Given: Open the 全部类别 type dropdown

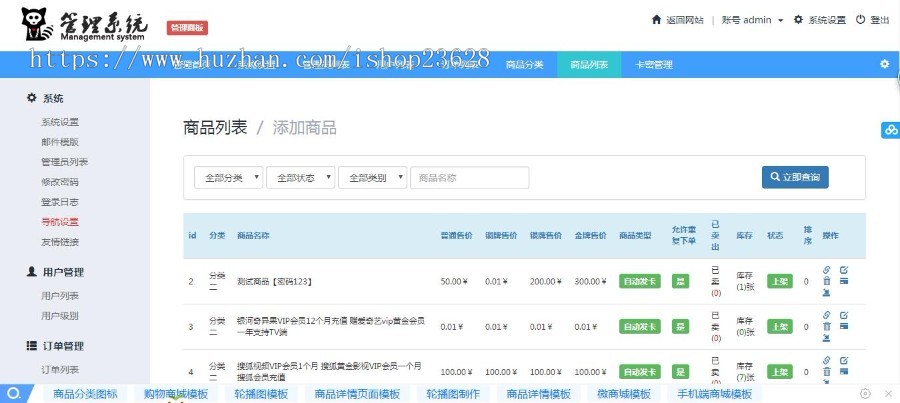Looking at the screenshot, I should coord(373,178).
